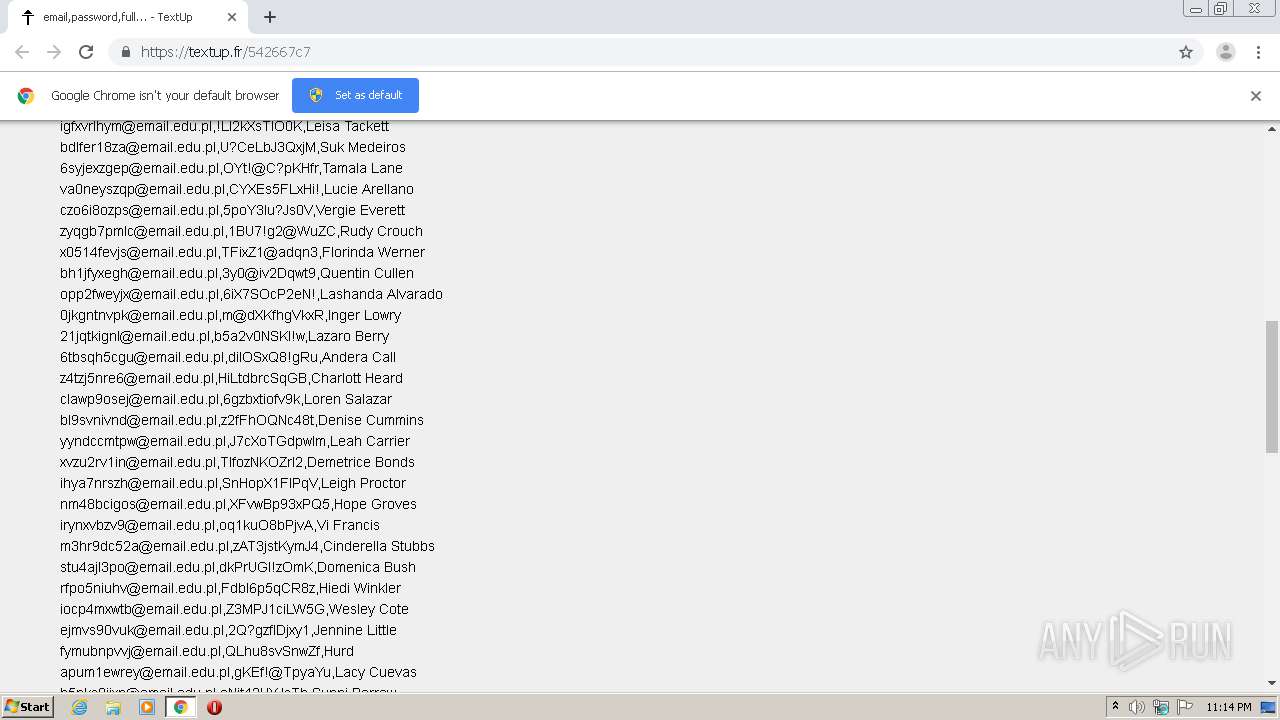Viewport: 1280px width, 720px height.
Task: Click the scrollbar up arrow
Action: tap(1272, 129)
